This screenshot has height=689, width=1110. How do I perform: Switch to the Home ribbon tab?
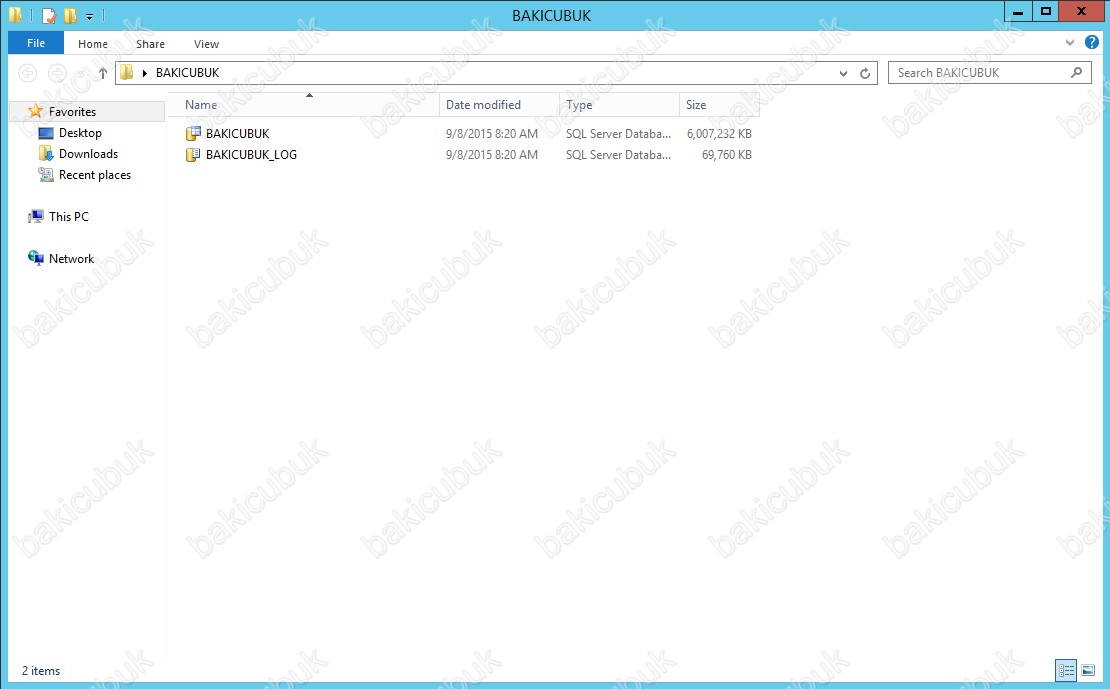tap(93, 44)
